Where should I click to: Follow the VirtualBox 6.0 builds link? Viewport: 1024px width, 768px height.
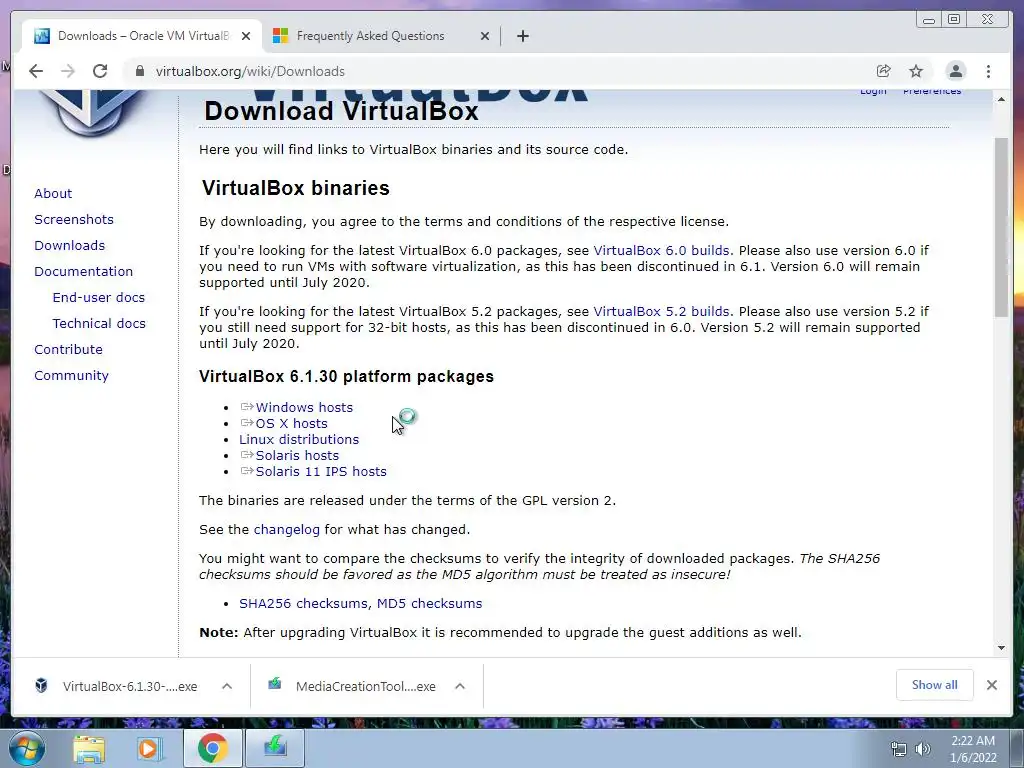[x=661, y=251]
